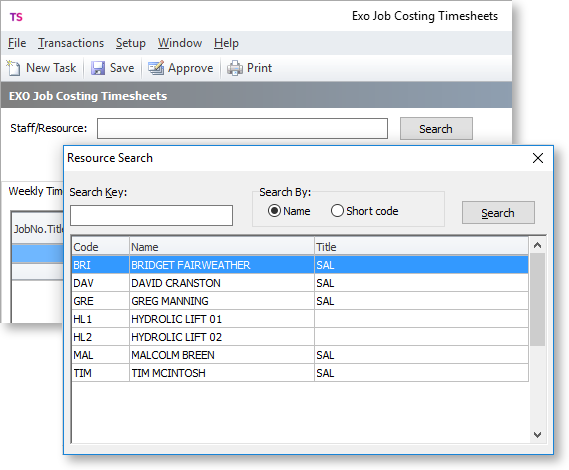Click the Approve toolbar icon
The image size is (569, 470).
[x=156, y=68]
